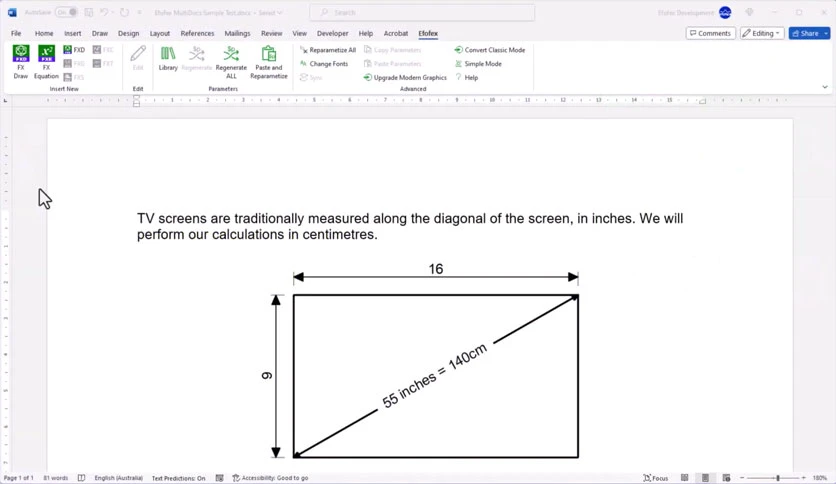Open the Comments pane button
This screenshot has height=484, width=836.
711,33
